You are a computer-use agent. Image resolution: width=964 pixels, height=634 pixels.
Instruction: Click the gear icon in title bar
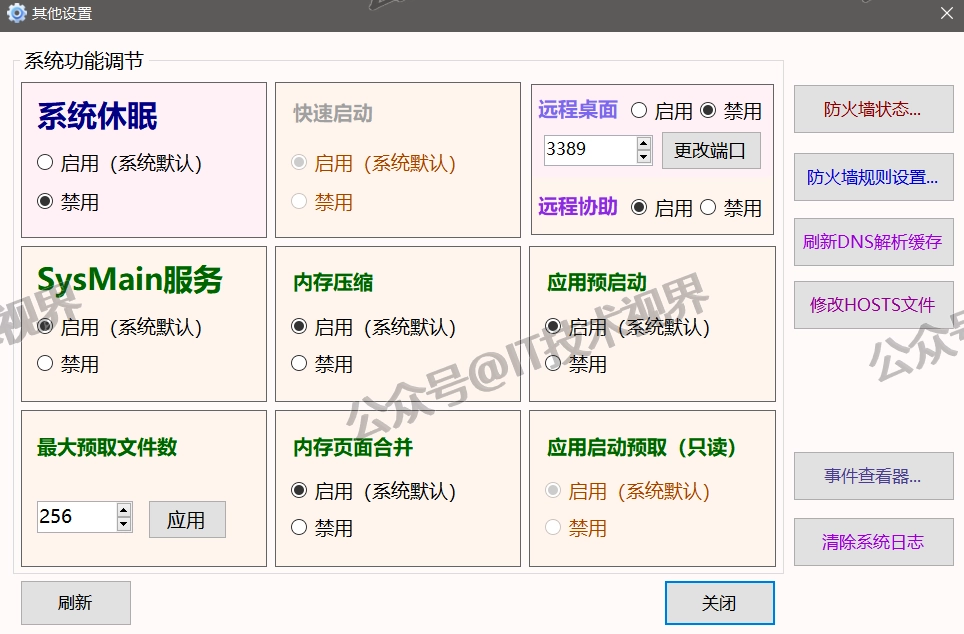pyautogui.click(x=17, y=13)
